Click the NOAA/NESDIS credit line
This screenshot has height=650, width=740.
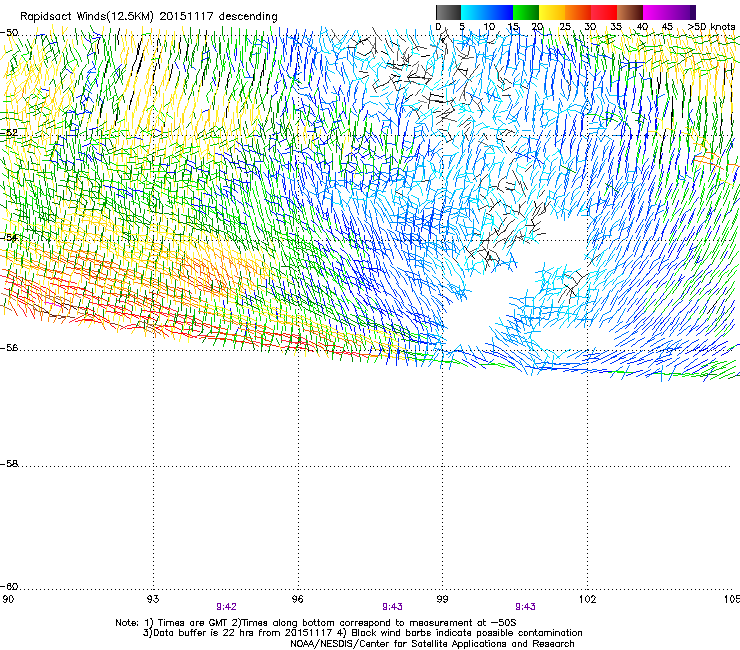[x=432, y=644]
